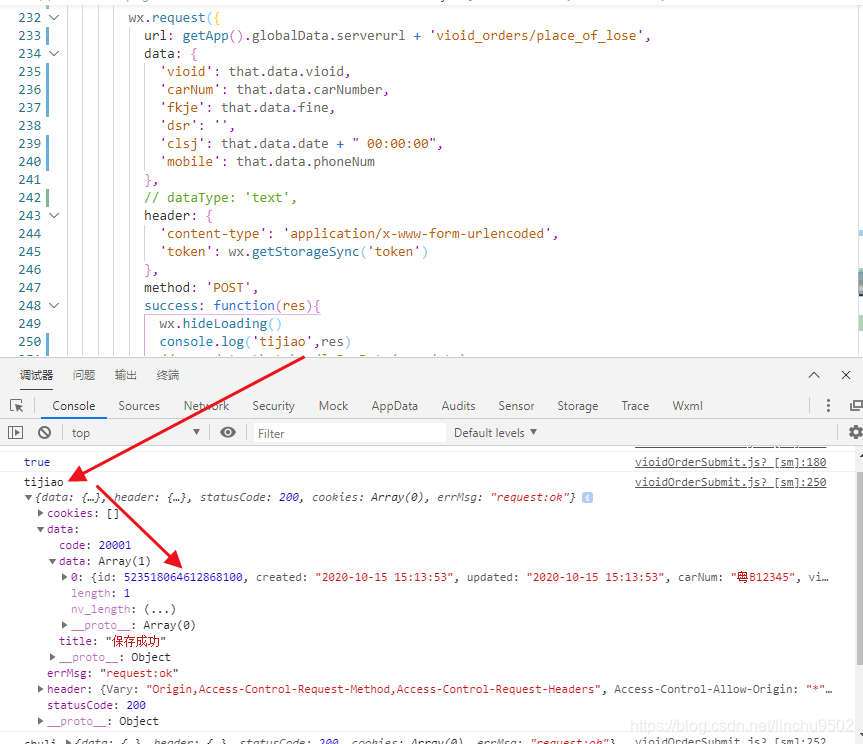Open the Sensor tab
The image size is (863, 744).
(x=516, y=406)
